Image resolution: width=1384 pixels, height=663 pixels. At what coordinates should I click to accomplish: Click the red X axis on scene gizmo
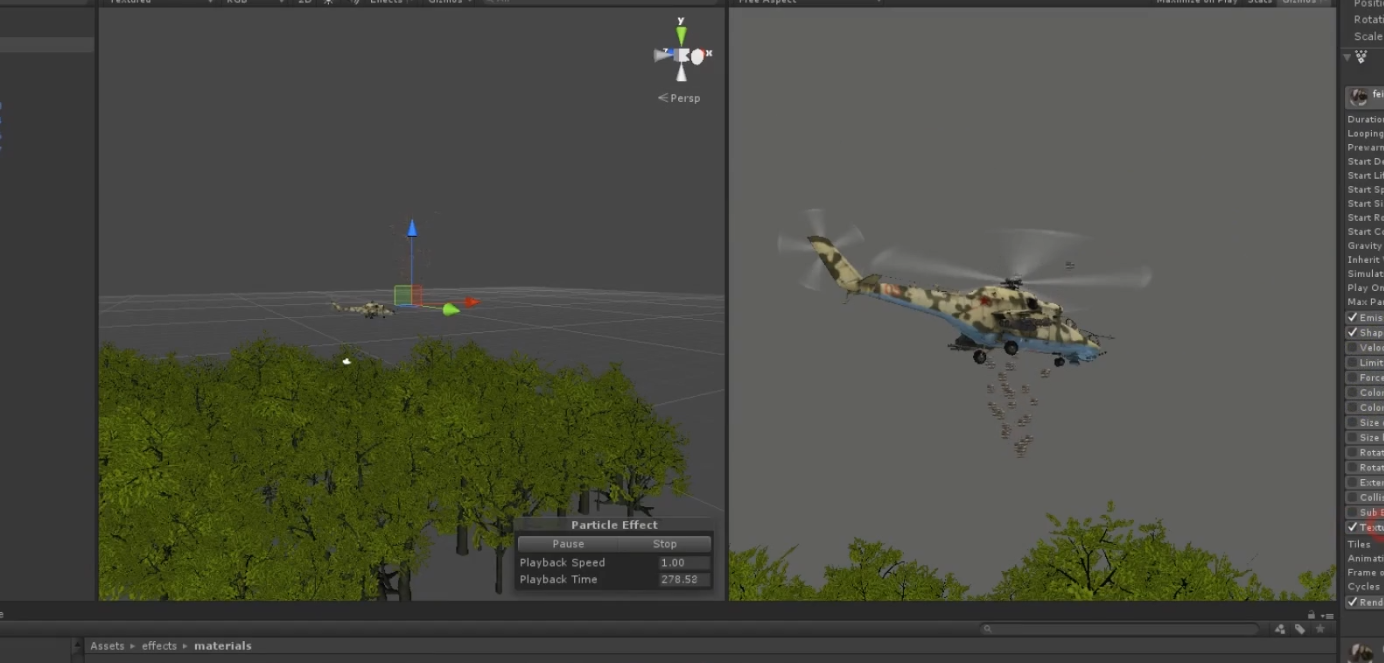pyautogui.click(x=707, y=54)
